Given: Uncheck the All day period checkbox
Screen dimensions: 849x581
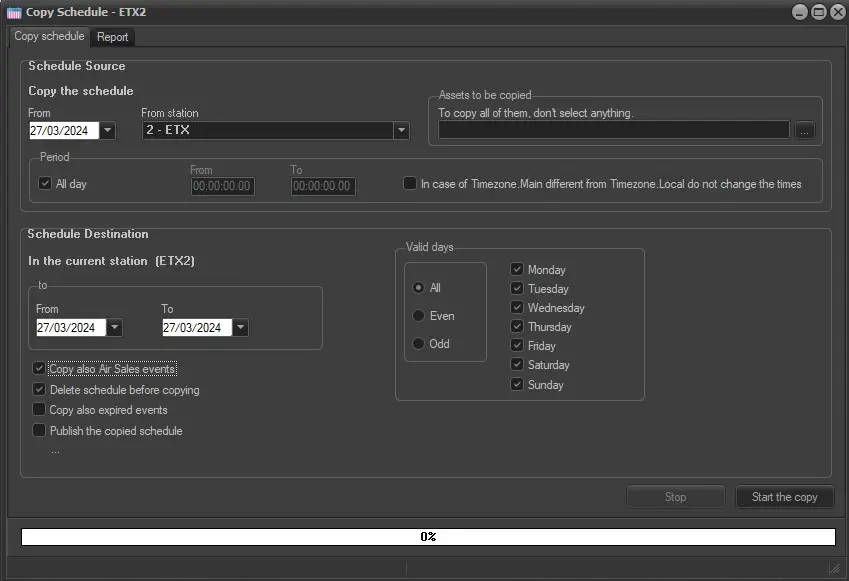Looking at the screenshot, I should pos(45,184).
